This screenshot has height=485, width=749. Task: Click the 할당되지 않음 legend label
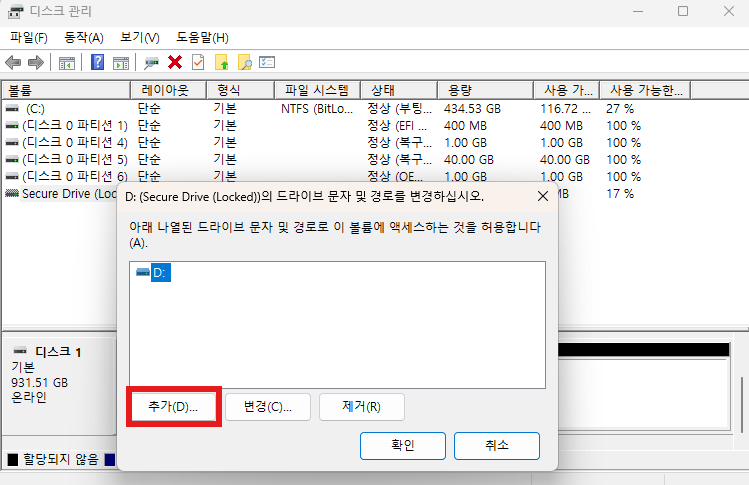[61, 460]
